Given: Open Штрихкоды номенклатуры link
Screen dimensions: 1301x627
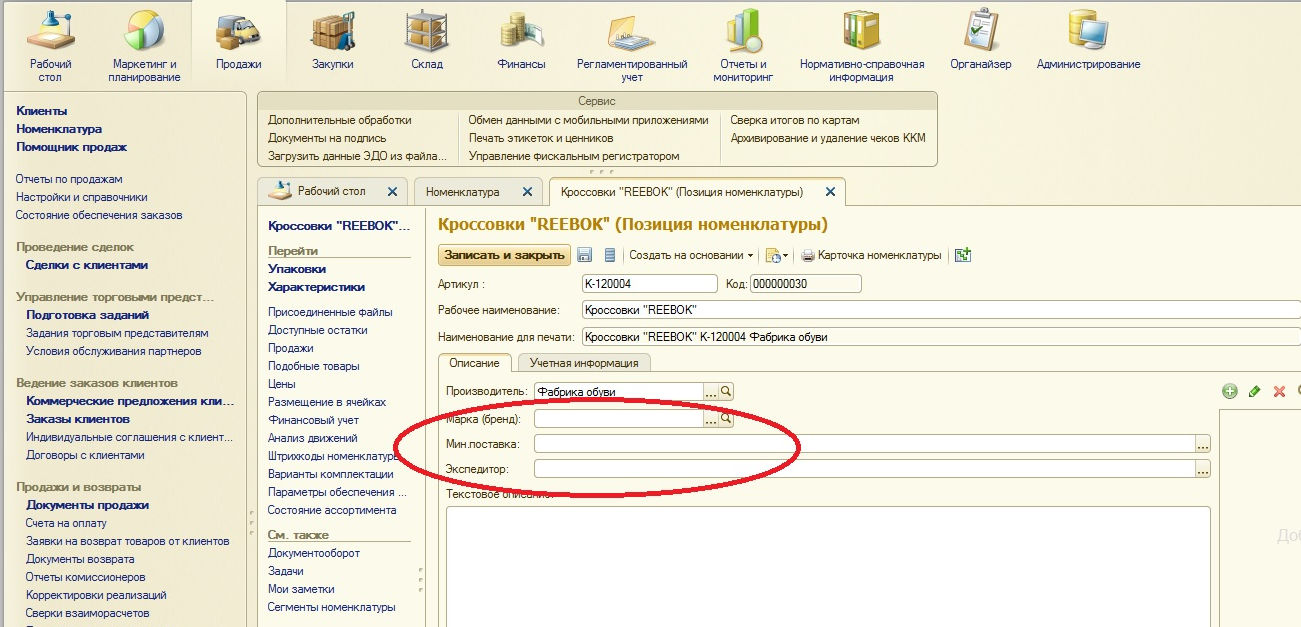Looking at the screenshot, I should click(335, 456).
